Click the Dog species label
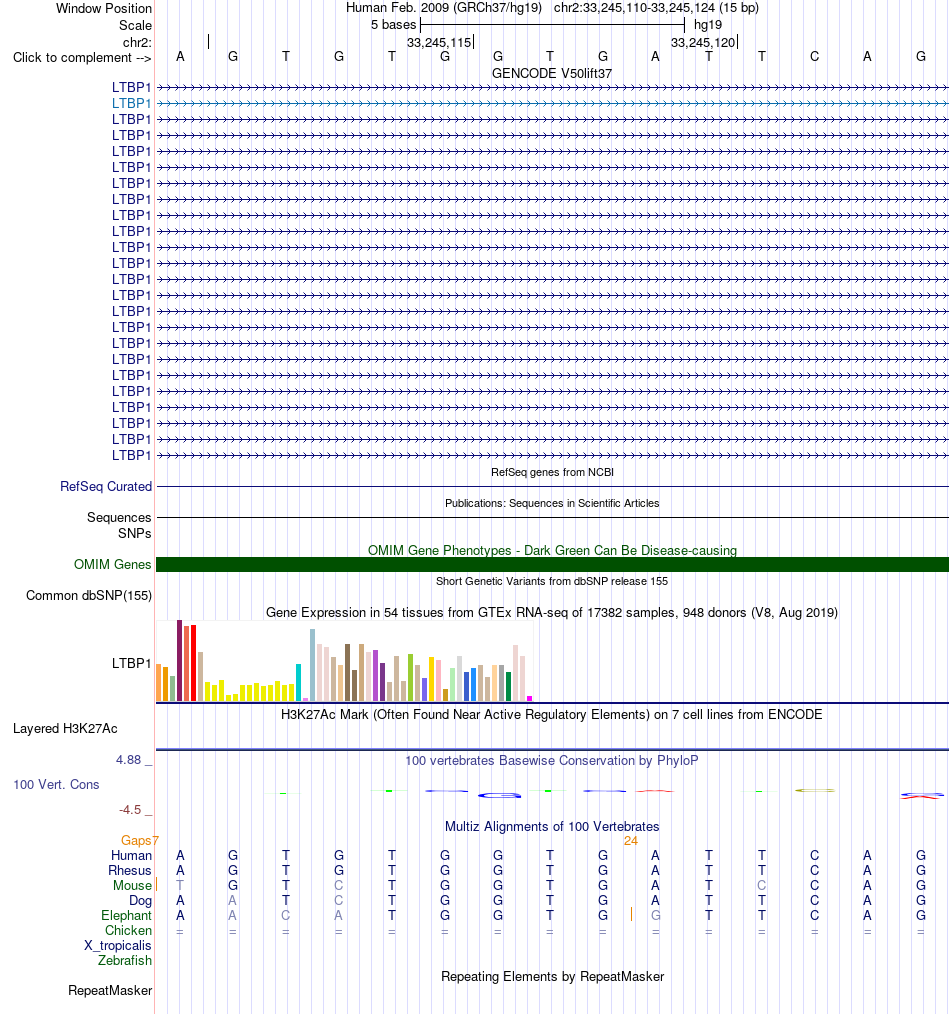Viewport: 950px width, 1014px height. [x=140, y=900]
